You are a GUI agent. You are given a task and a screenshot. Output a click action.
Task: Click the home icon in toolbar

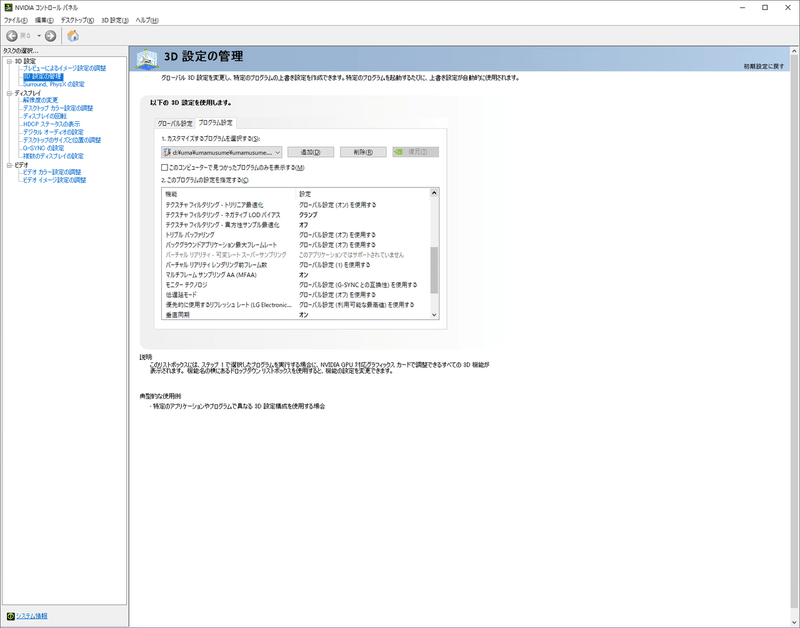[73, 36]
